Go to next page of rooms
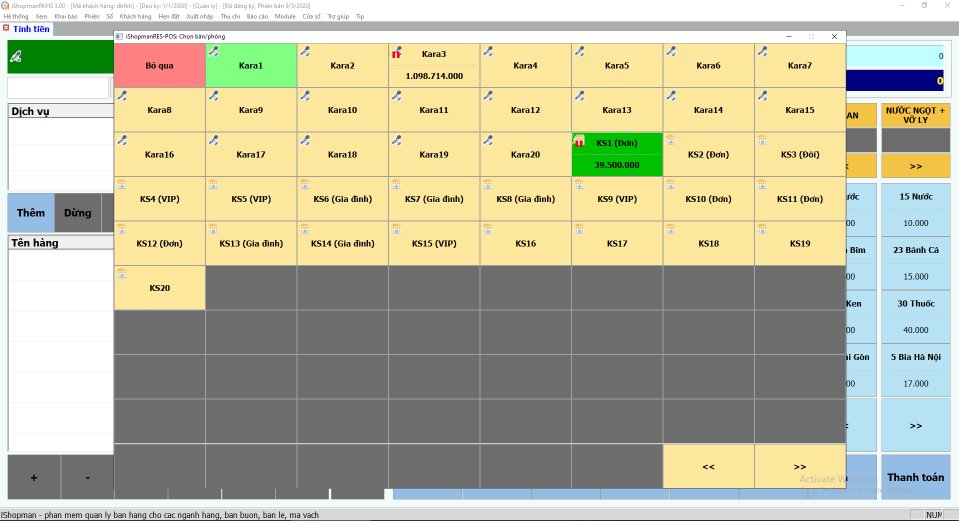 pos(799,466)
